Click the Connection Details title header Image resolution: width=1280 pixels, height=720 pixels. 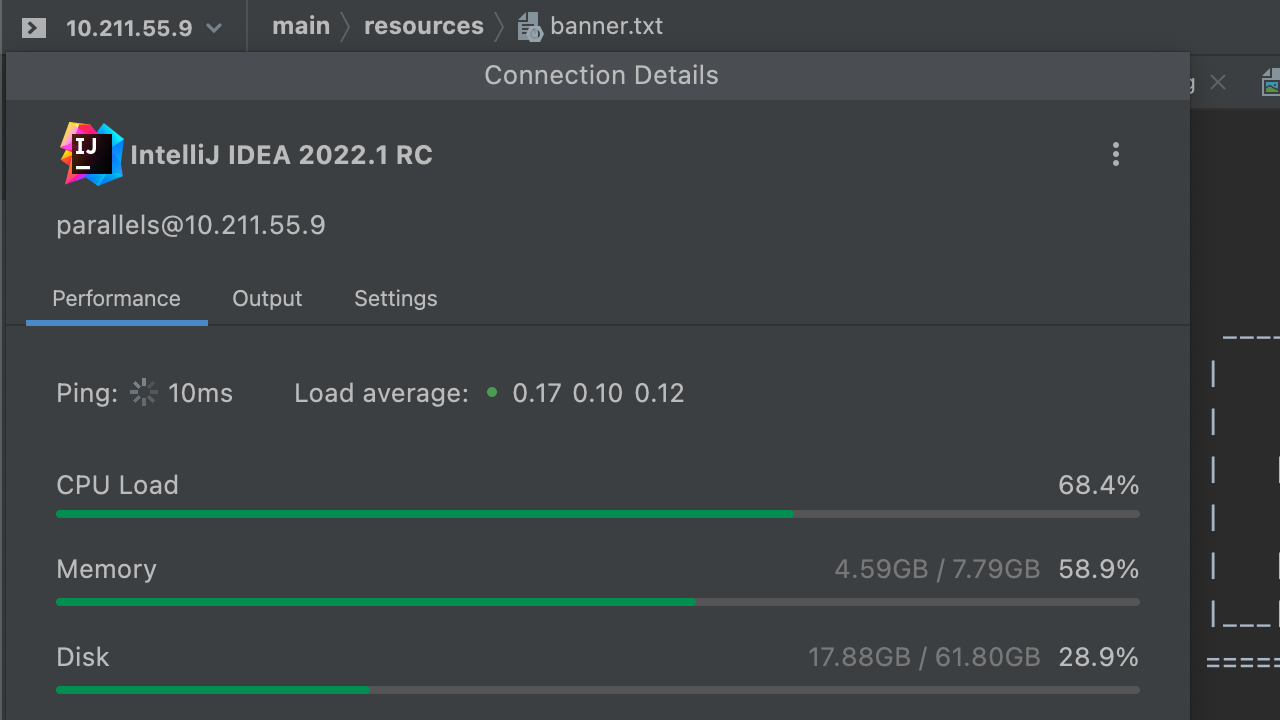click(601, 76)
